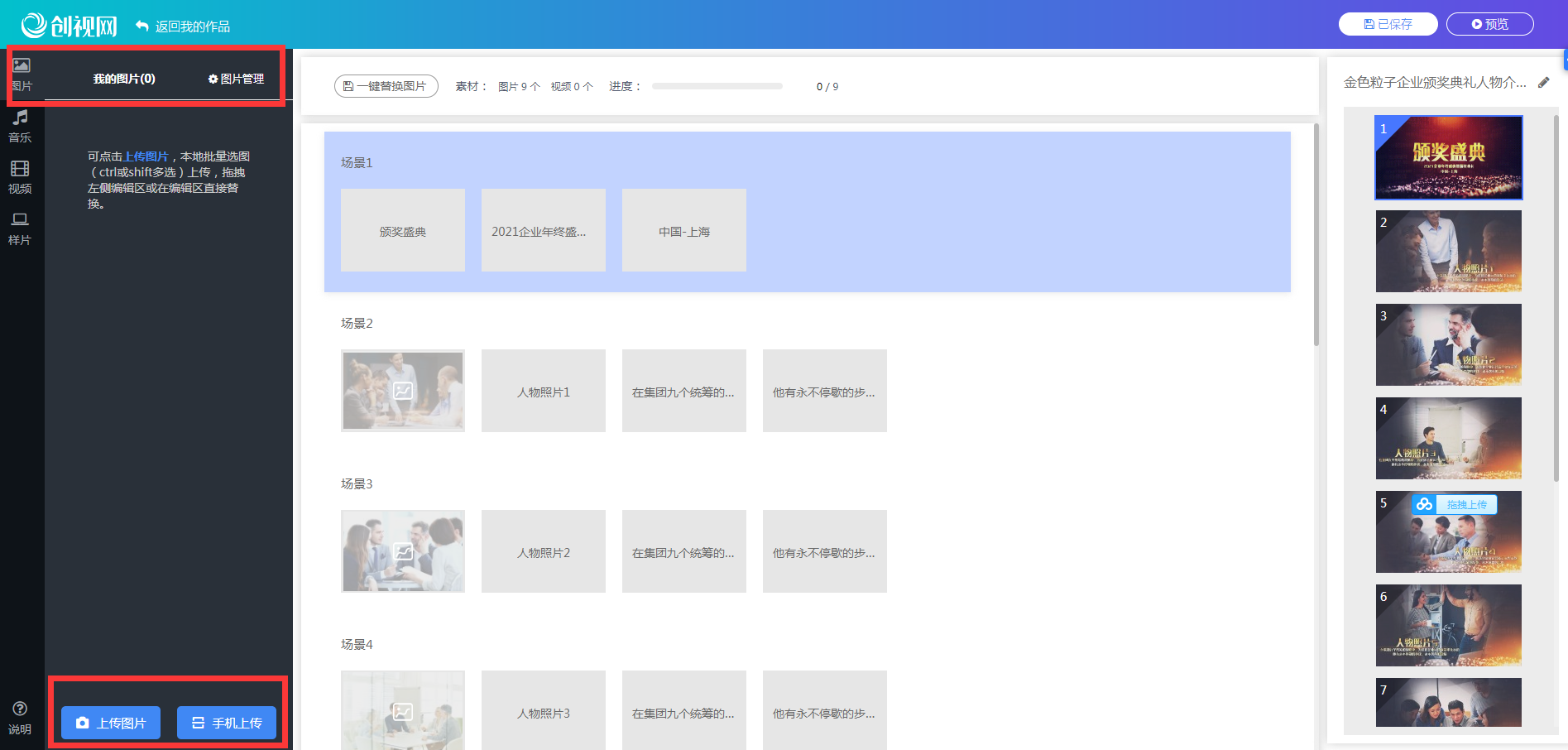Click the progress bar next to 进度
This screenshot has height=750, width=1568.
pos(717,86)
